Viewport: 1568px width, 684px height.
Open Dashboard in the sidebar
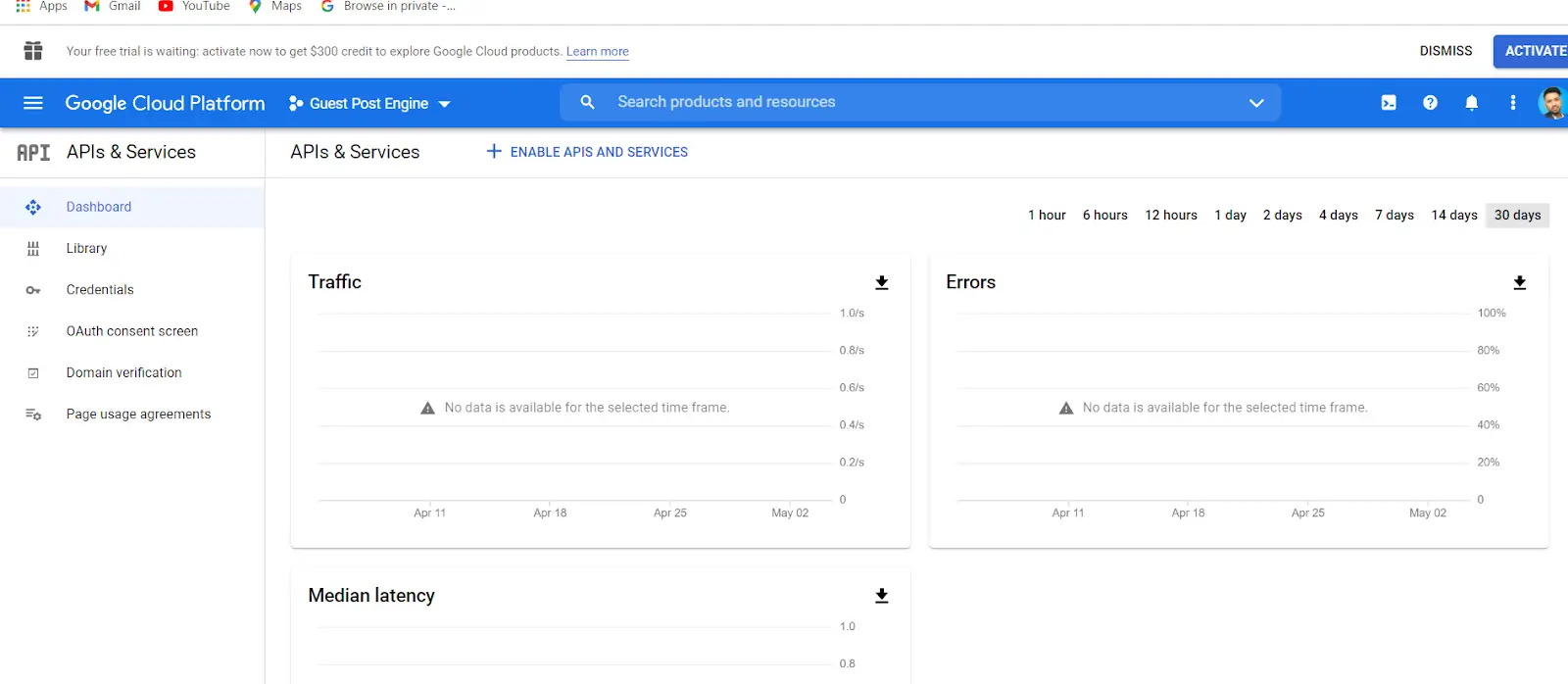click(x=132, y=207)
